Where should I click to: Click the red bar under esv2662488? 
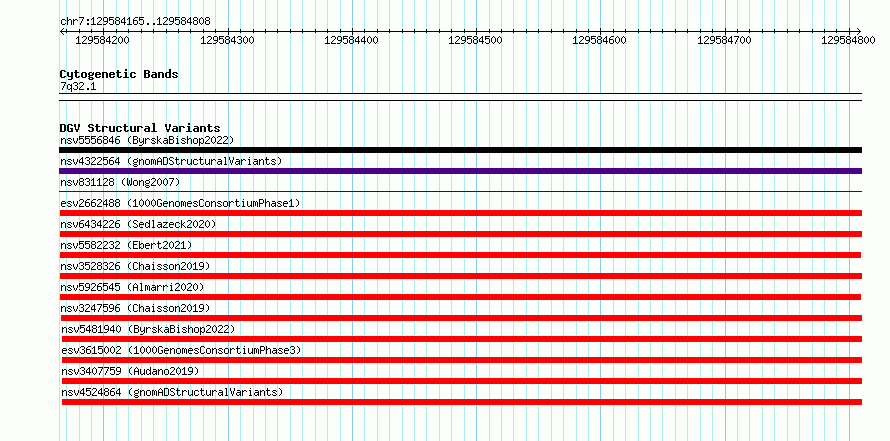[x=460, y=213]
